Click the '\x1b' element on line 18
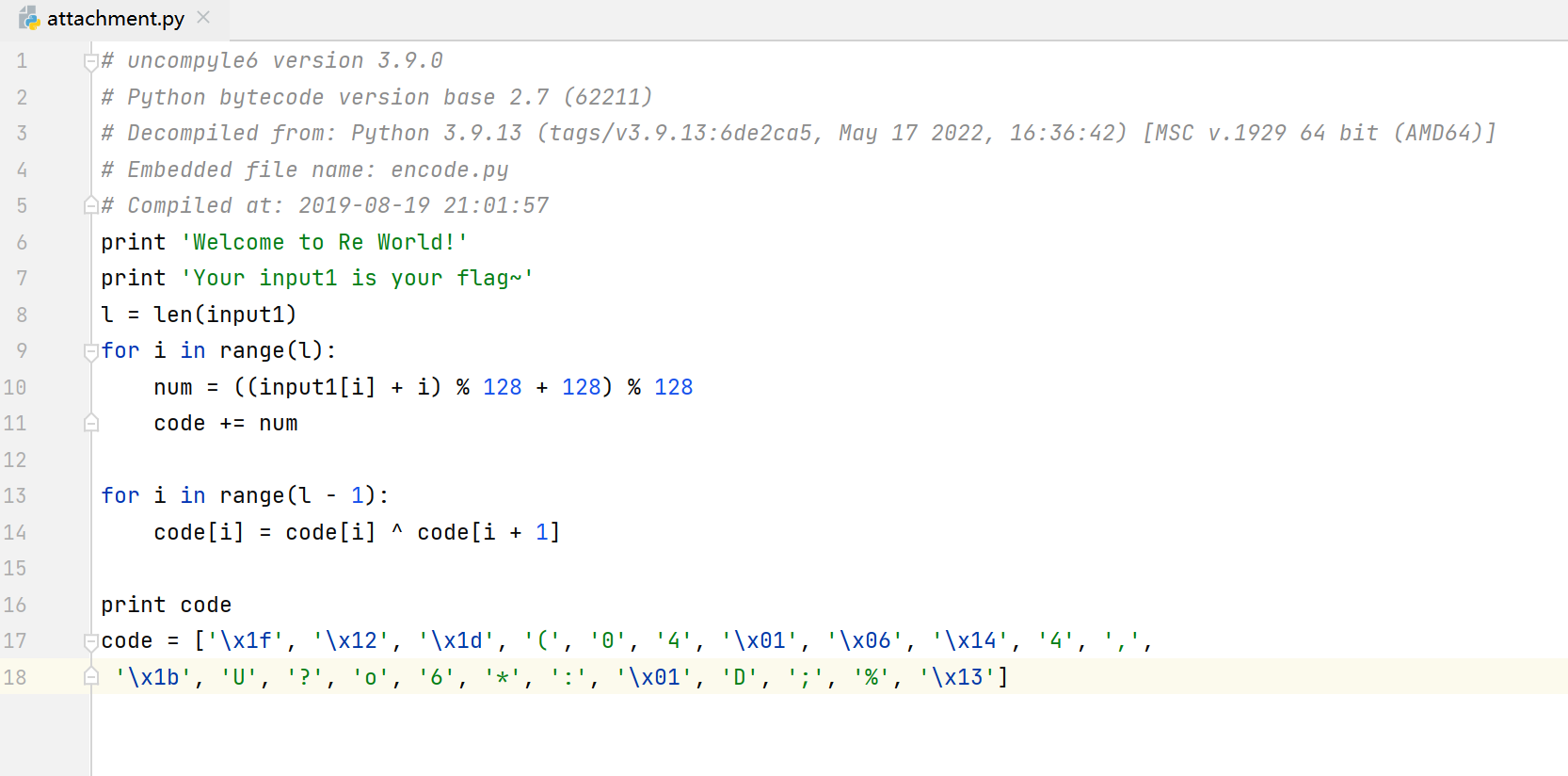The width and height of the screenshot is (1568, 776). pyautogui.click(x=153, y=677)
